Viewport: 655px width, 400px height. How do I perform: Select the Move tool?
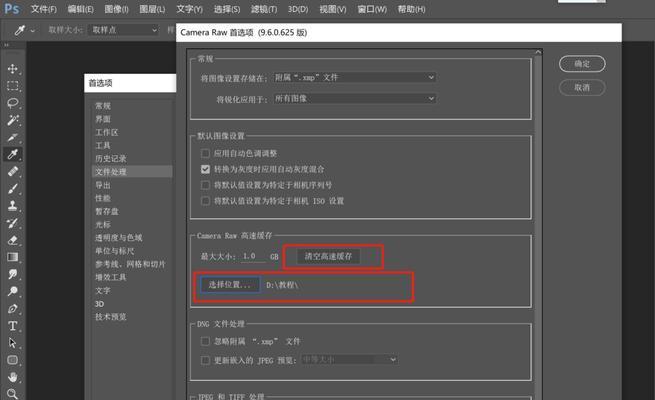tap(13, 68)
